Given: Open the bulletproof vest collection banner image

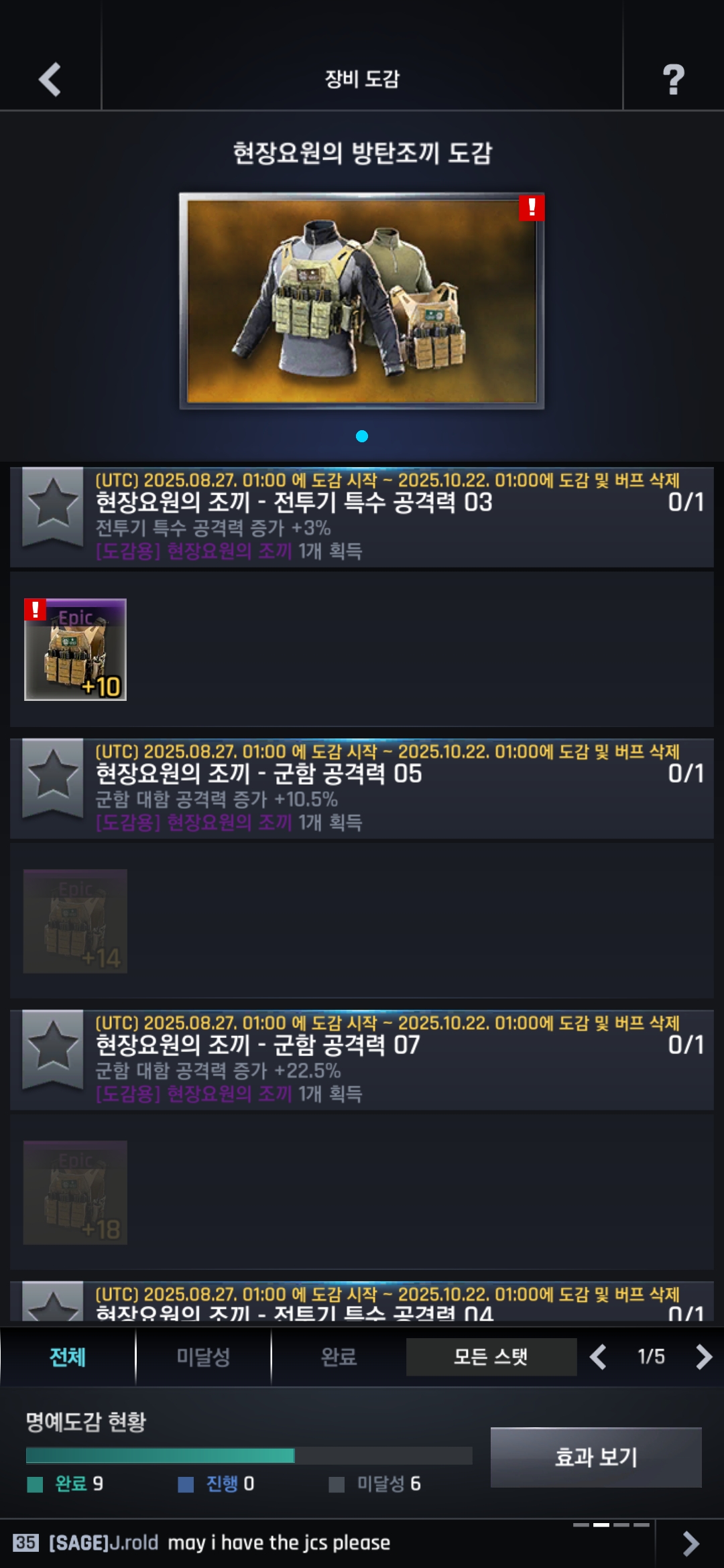Looking at the screenshot, I should [x=362, y=301].
